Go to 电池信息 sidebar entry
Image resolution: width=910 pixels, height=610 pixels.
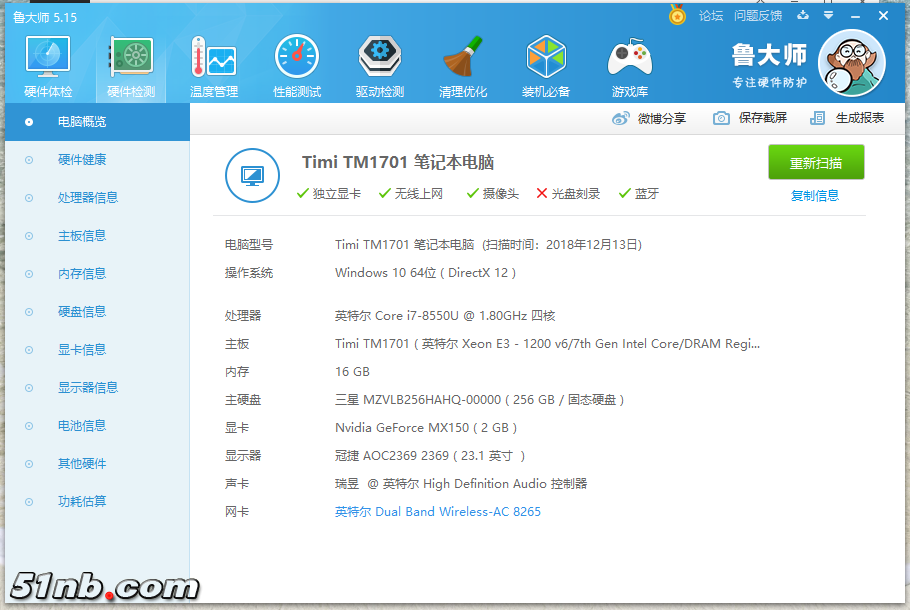point(82,426)
